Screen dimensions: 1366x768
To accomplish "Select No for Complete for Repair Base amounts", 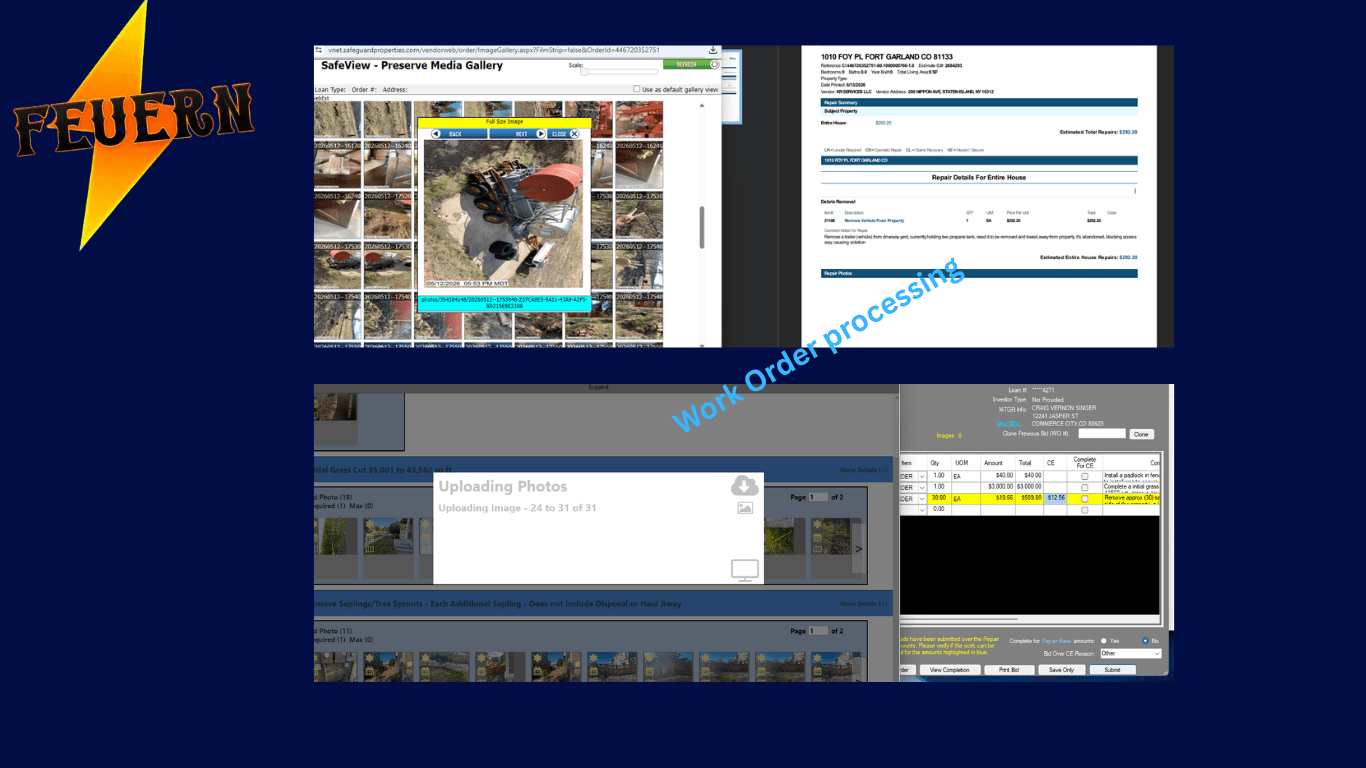I will 1145,640.
